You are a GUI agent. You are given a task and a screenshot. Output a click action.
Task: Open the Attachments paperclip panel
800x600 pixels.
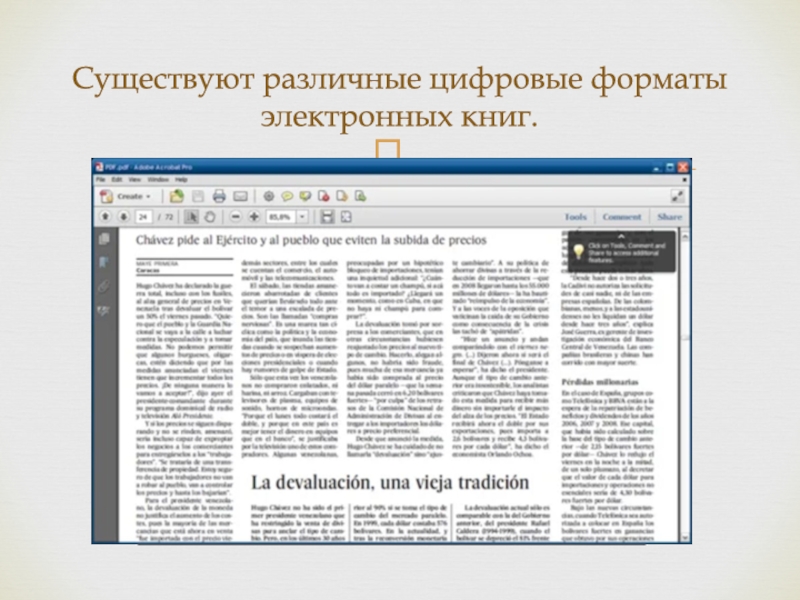point(104,286)
